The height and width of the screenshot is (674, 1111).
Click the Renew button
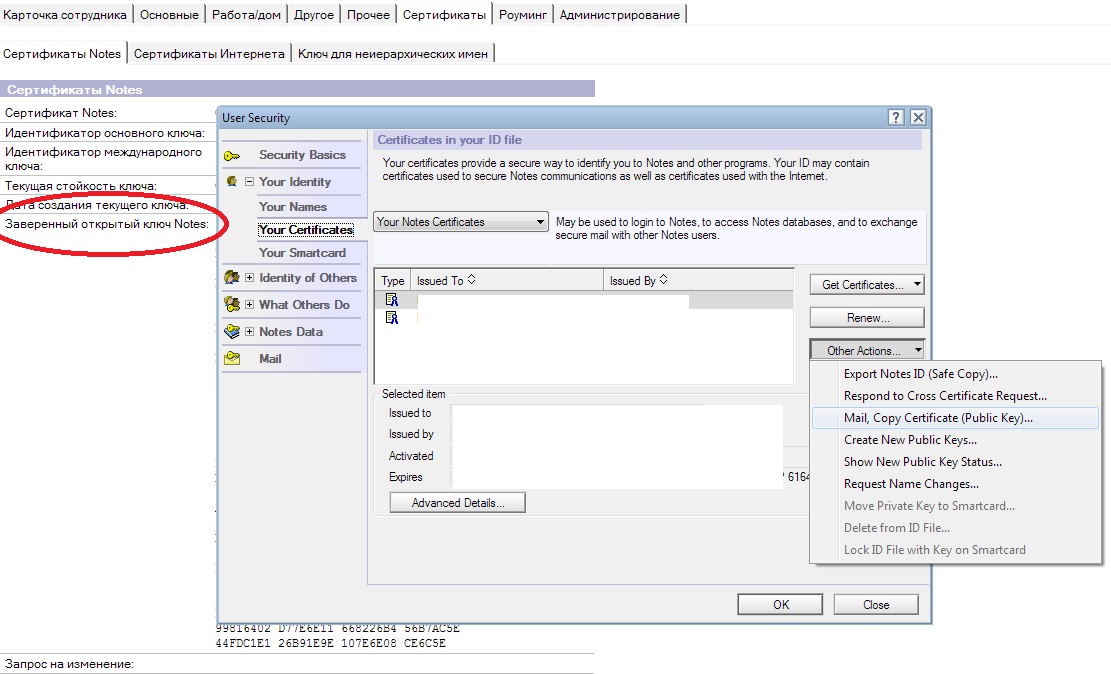coord(867,318)
